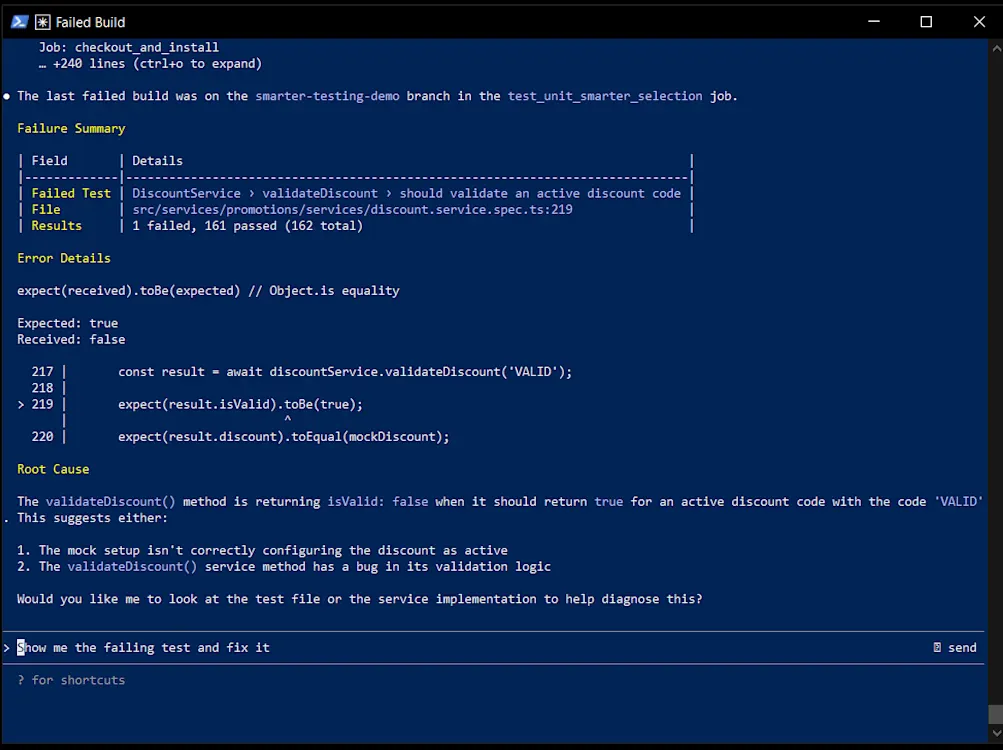Click the '? for shortcuts' hint
Screen dimensions: 1003x750
click(x=71, y=680)
